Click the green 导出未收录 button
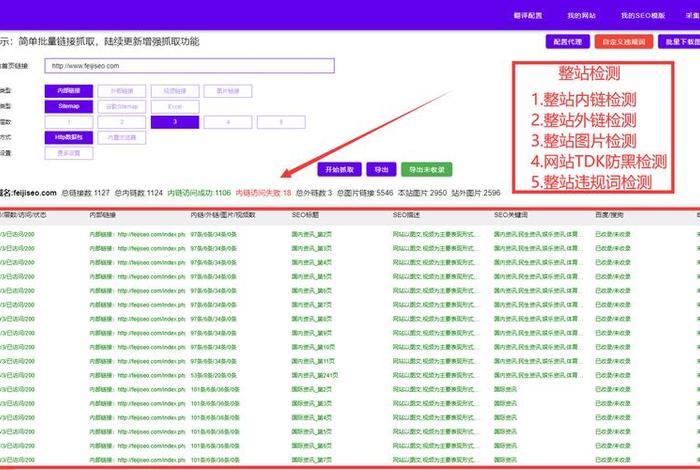The width and height of the screenshot is (700, 470). click(x=427, y=170)
